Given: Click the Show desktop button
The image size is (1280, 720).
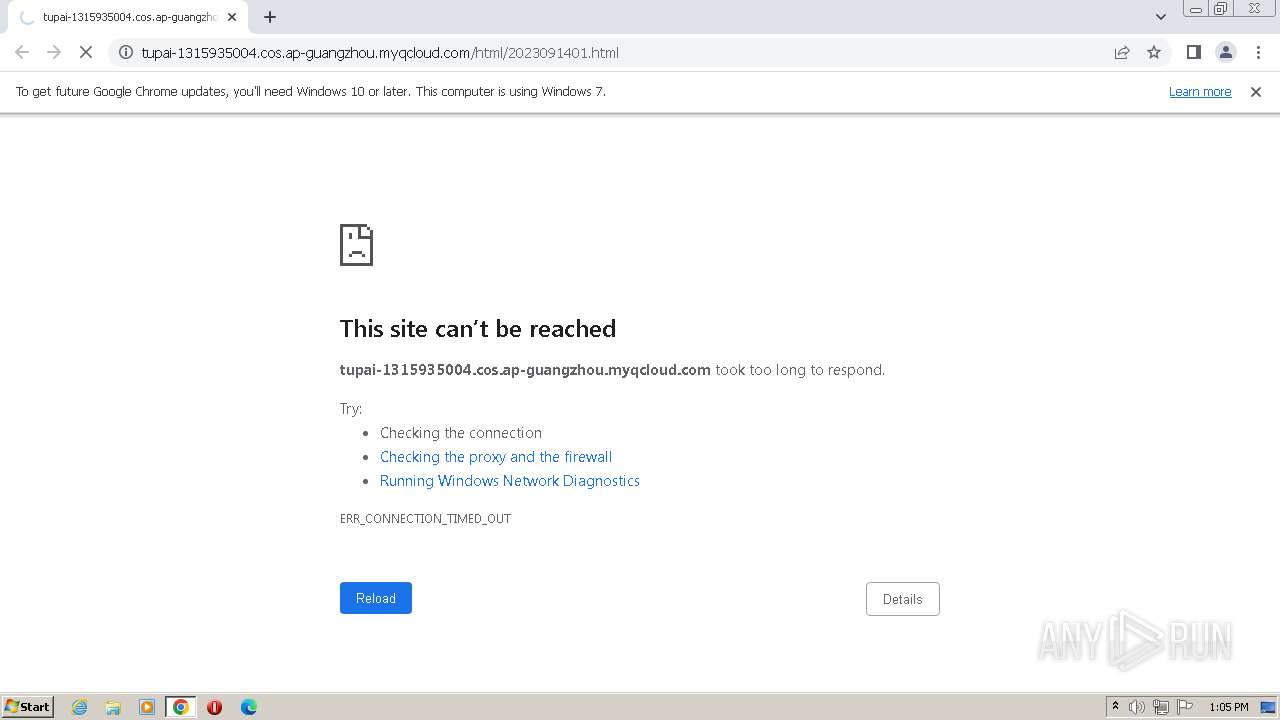Looking at the screenshot, I should [x=1269, y=707].
